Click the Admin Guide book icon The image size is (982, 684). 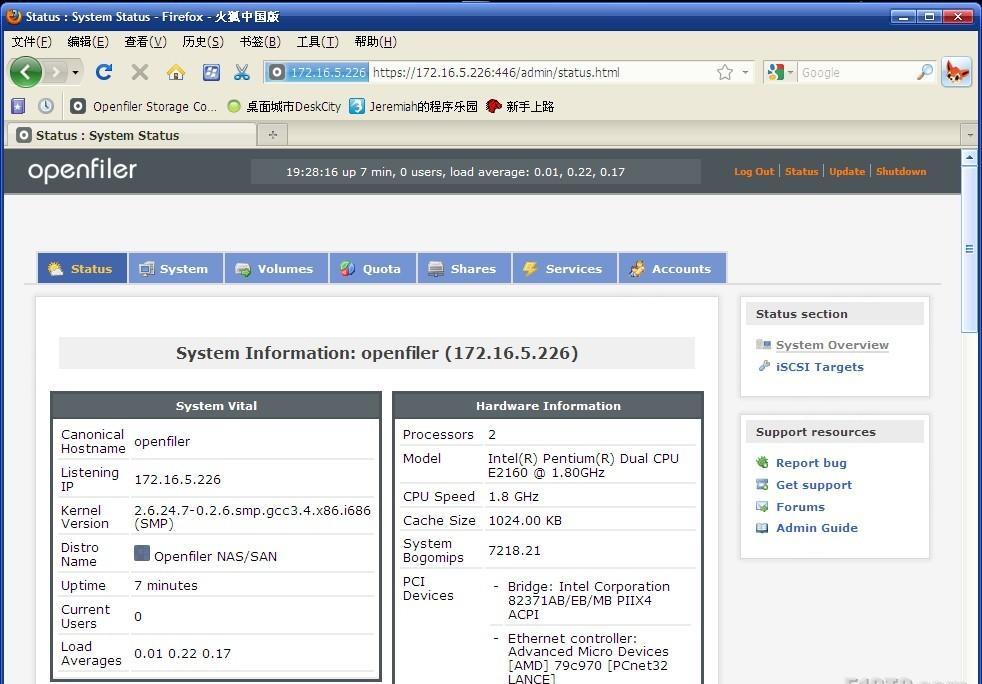(762, 528)
